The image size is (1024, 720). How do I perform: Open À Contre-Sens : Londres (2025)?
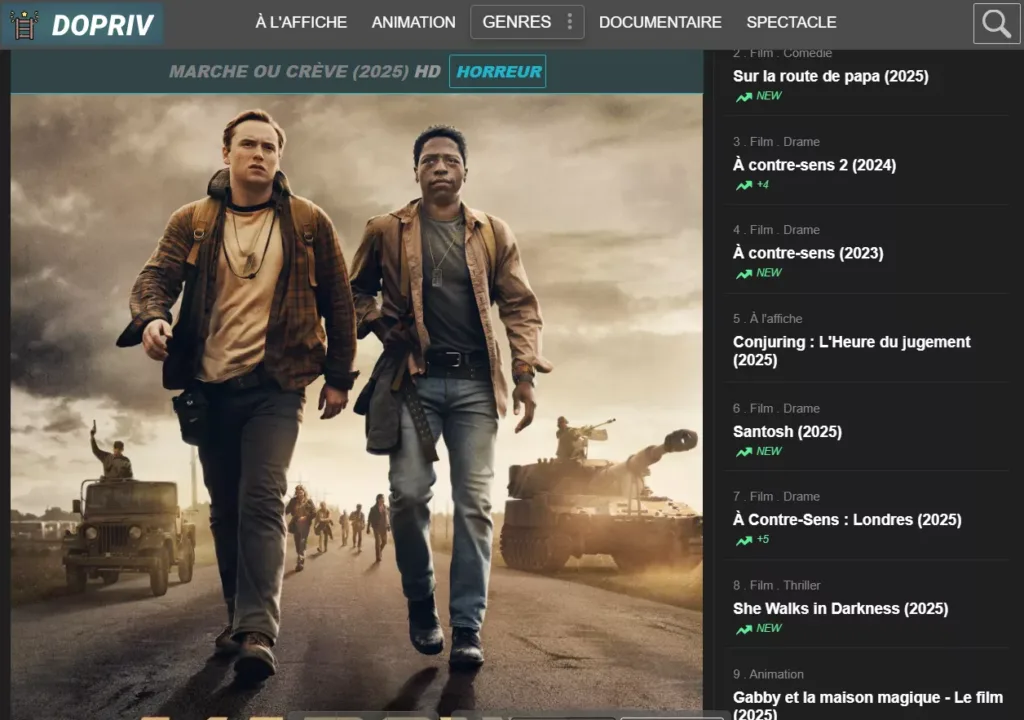tap(846, 520)
